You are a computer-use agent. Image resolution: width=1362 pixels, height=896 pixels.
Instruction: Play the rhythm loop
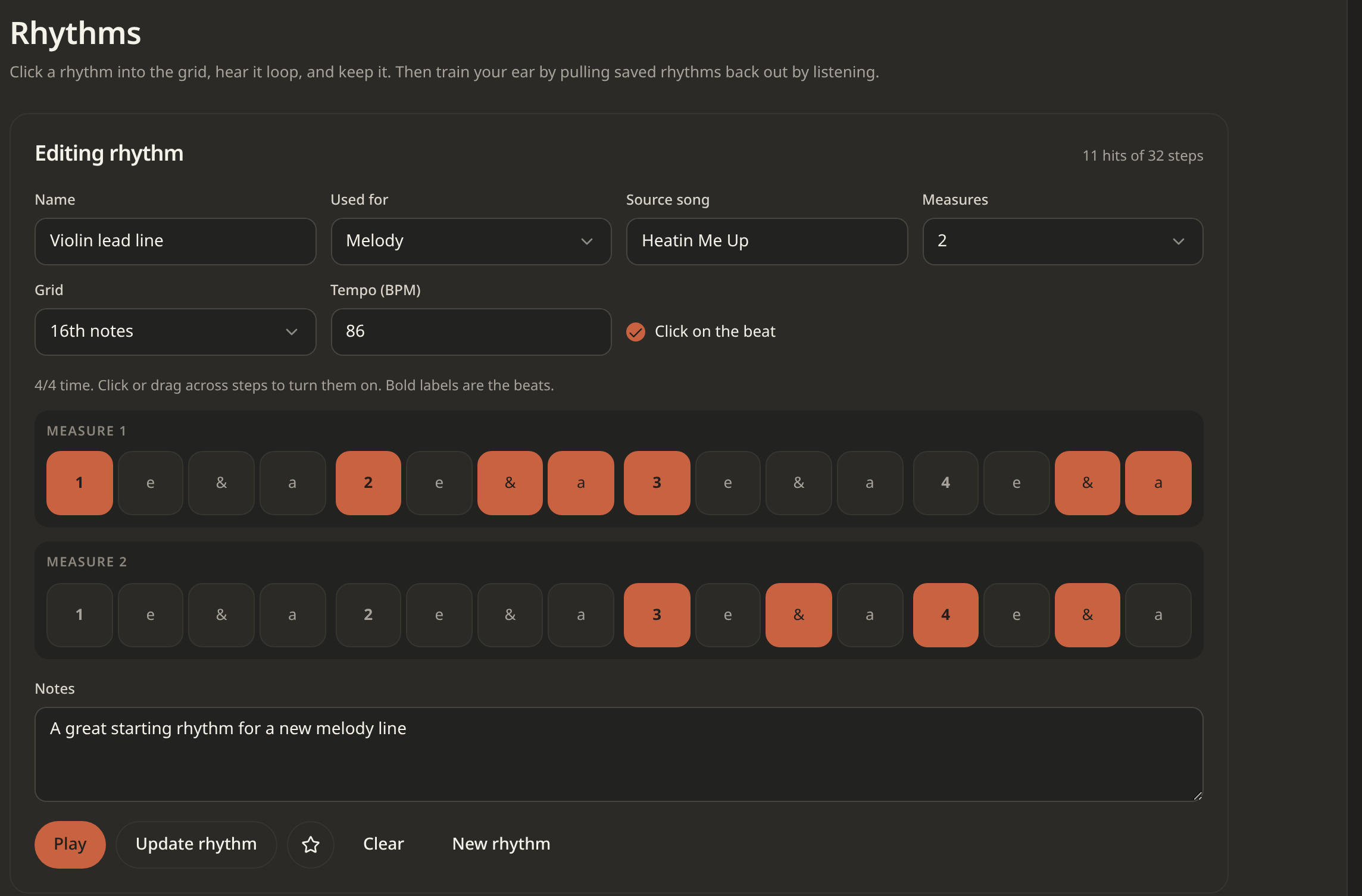click(x=70, y=844)
